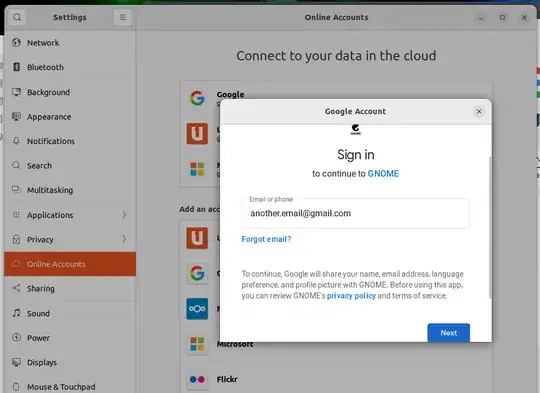Click the Nextcloud icon in account list
540x393 pixels.
click(197, 309)
